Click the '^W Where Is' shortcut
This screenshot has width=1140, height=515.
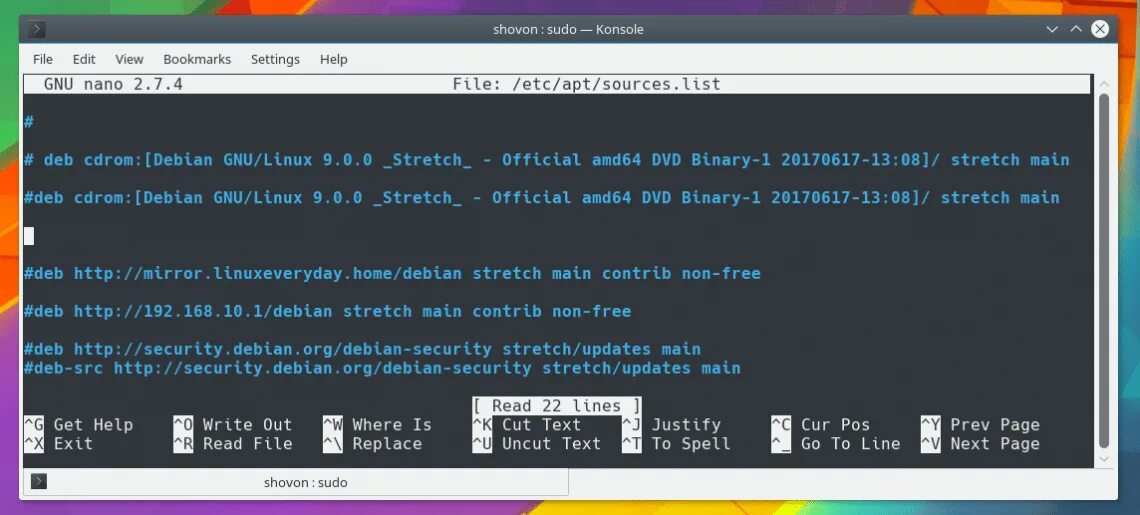(x=377, y=425)
